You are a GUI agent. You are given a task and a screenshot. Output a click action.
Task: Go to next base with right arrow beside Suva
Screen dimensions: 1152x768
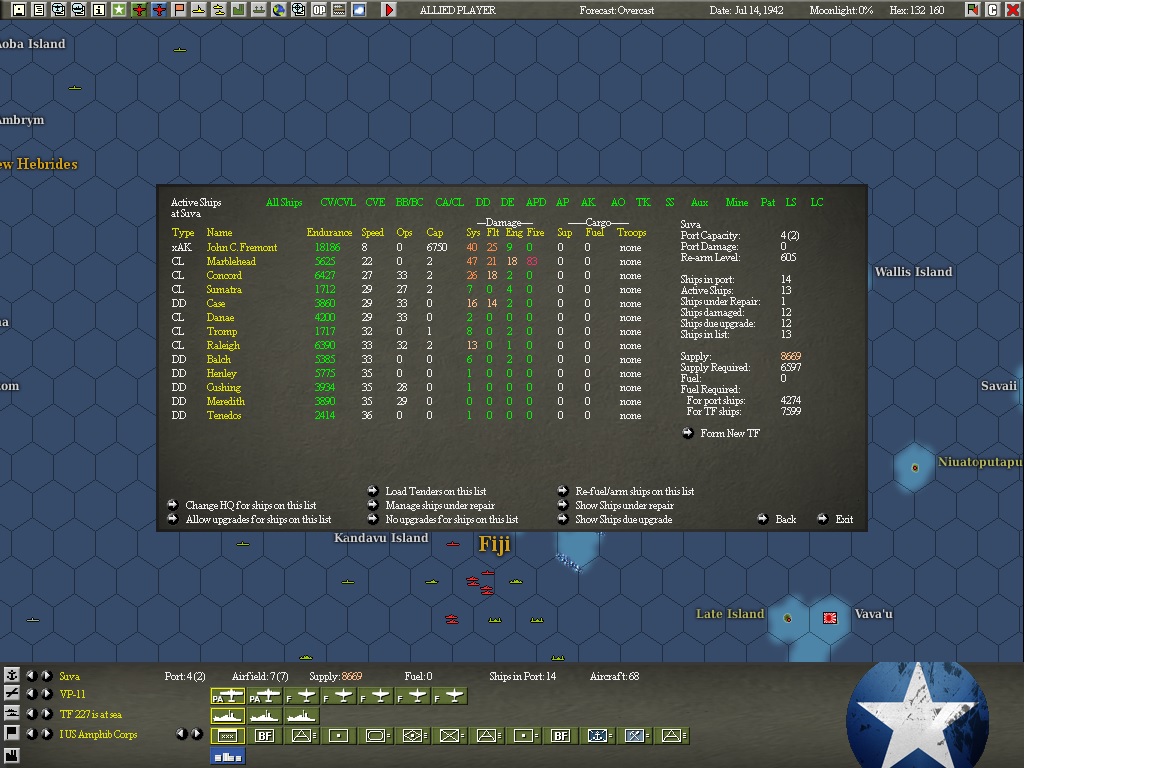pyautogui.click(x=46, y=675)
